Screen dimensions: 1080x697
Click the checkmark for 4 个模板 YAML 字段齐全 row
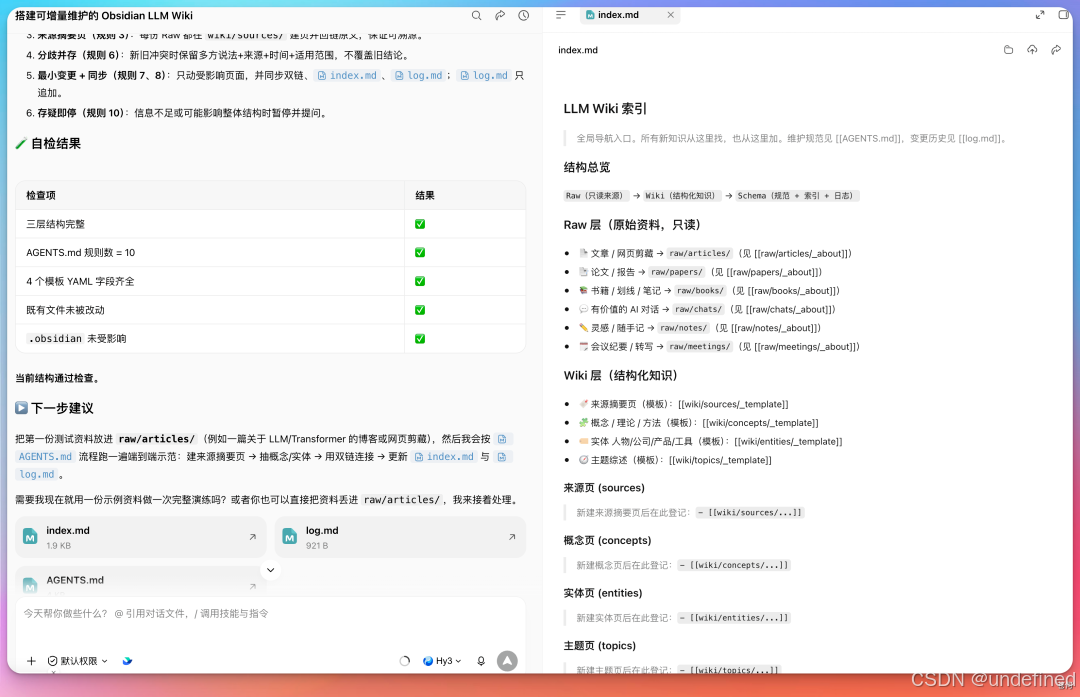point(420,281)
